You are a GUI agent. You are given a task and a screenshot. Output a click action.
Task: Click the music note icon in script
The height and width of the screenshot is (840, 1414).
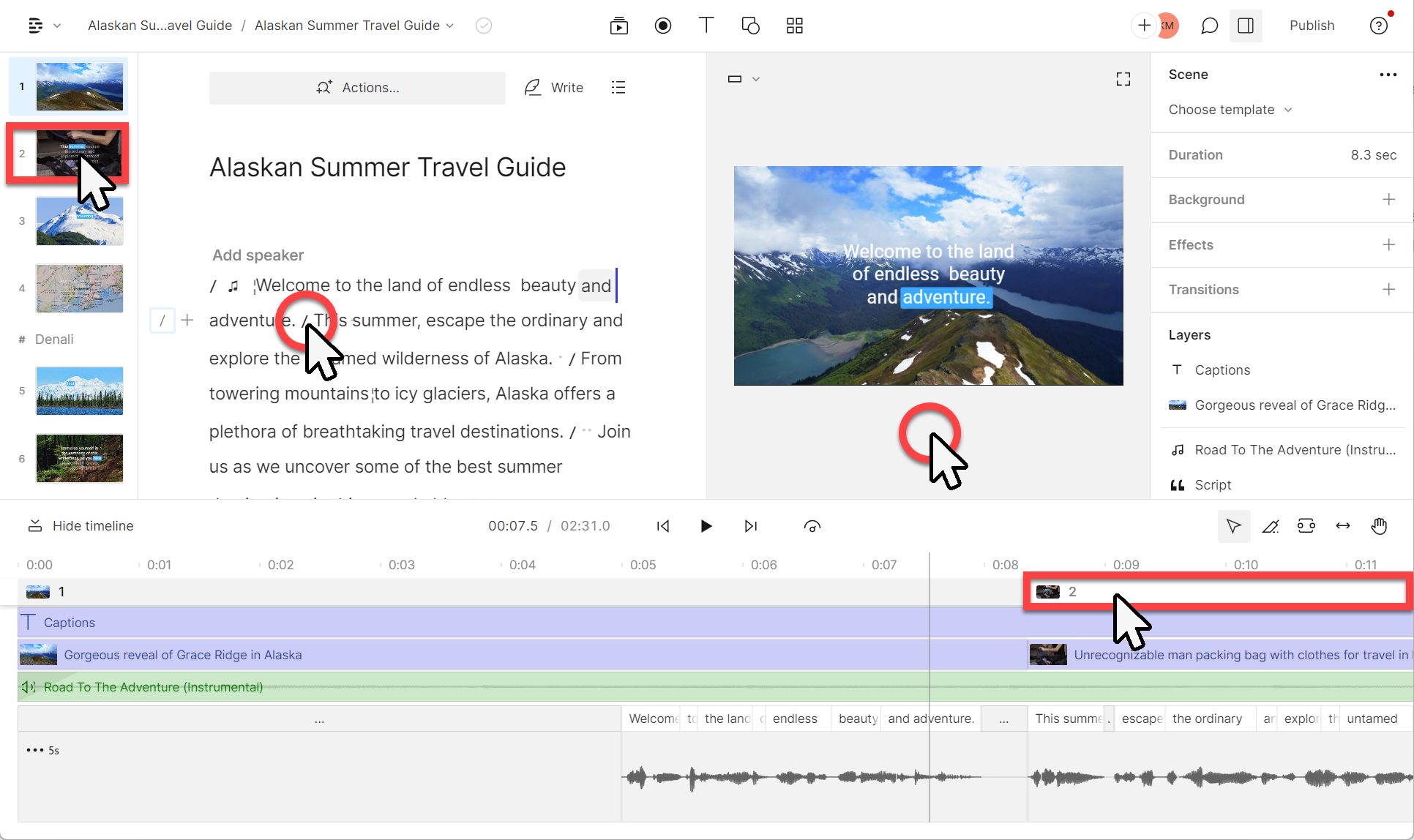pyautogui.click(x=233, y=286)
